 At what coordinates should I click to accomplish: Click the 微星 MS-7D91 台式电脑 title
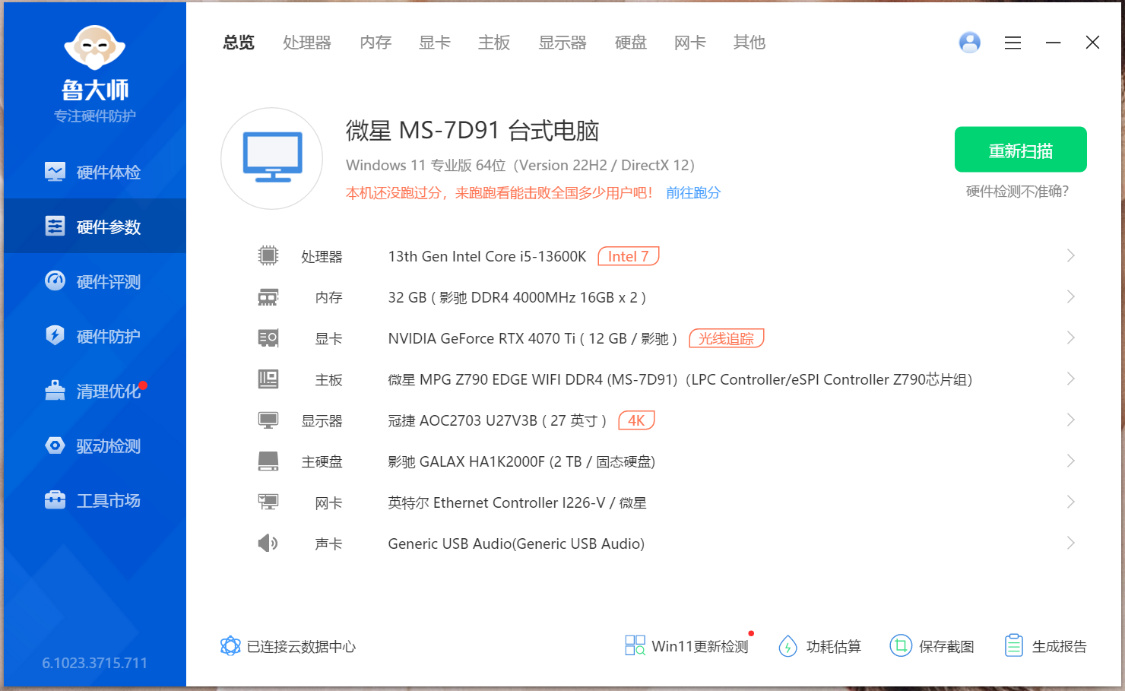point(472,131)
